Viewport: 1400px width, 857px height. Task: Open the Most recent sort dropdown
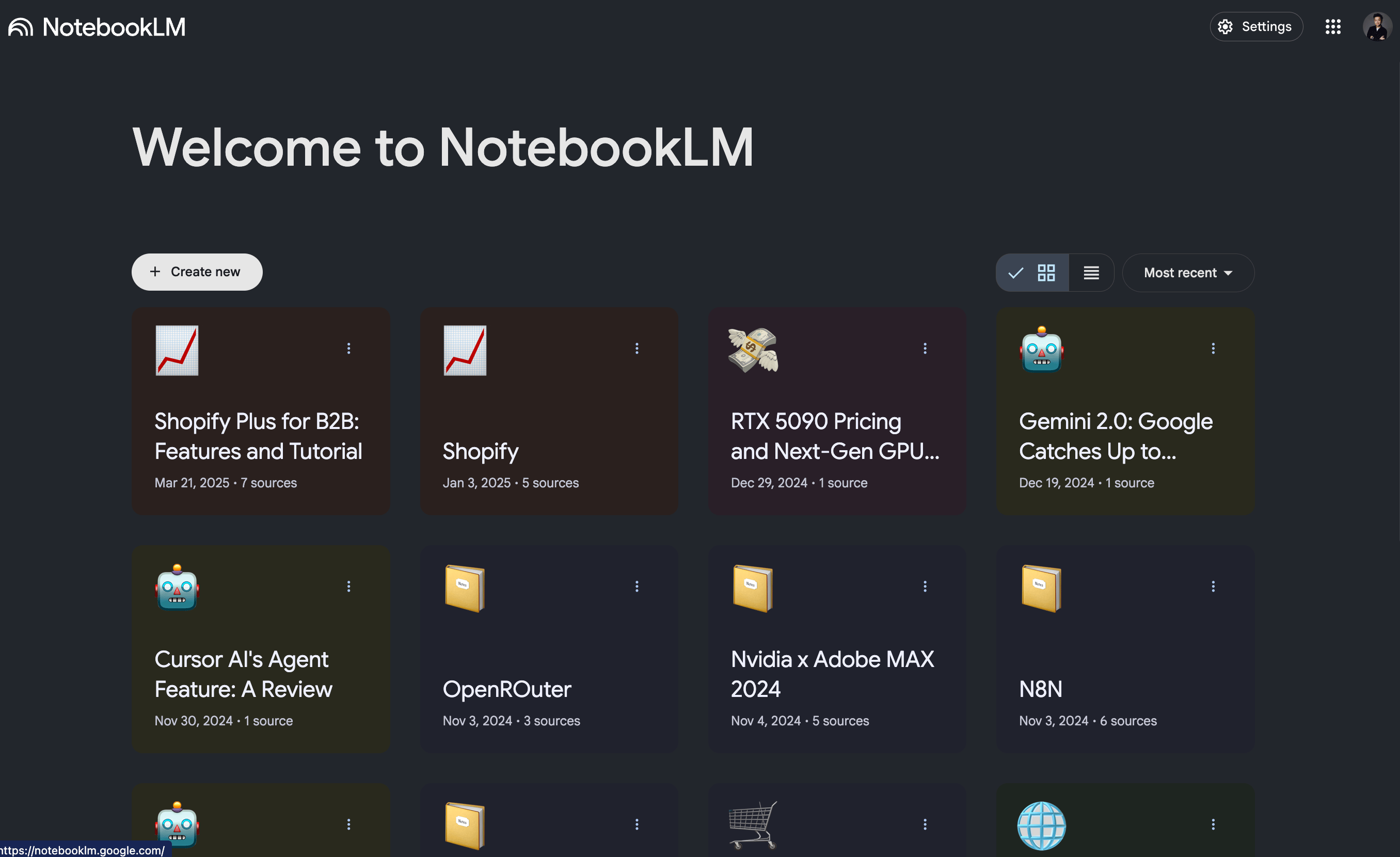click(x=1188, y=273)
